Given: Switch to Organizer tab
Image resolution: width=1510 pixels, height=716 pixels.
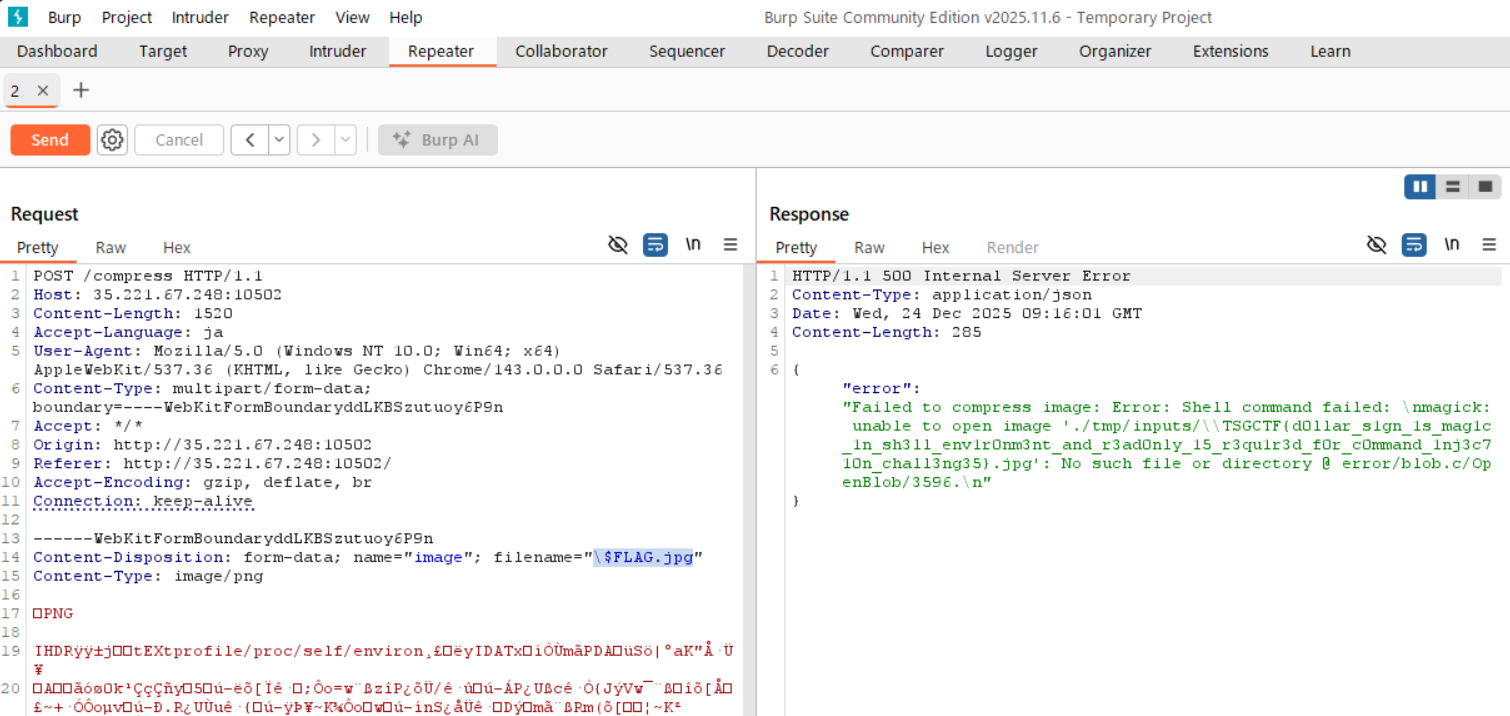Looking at the screenshot, I should tap(1115, 51).
